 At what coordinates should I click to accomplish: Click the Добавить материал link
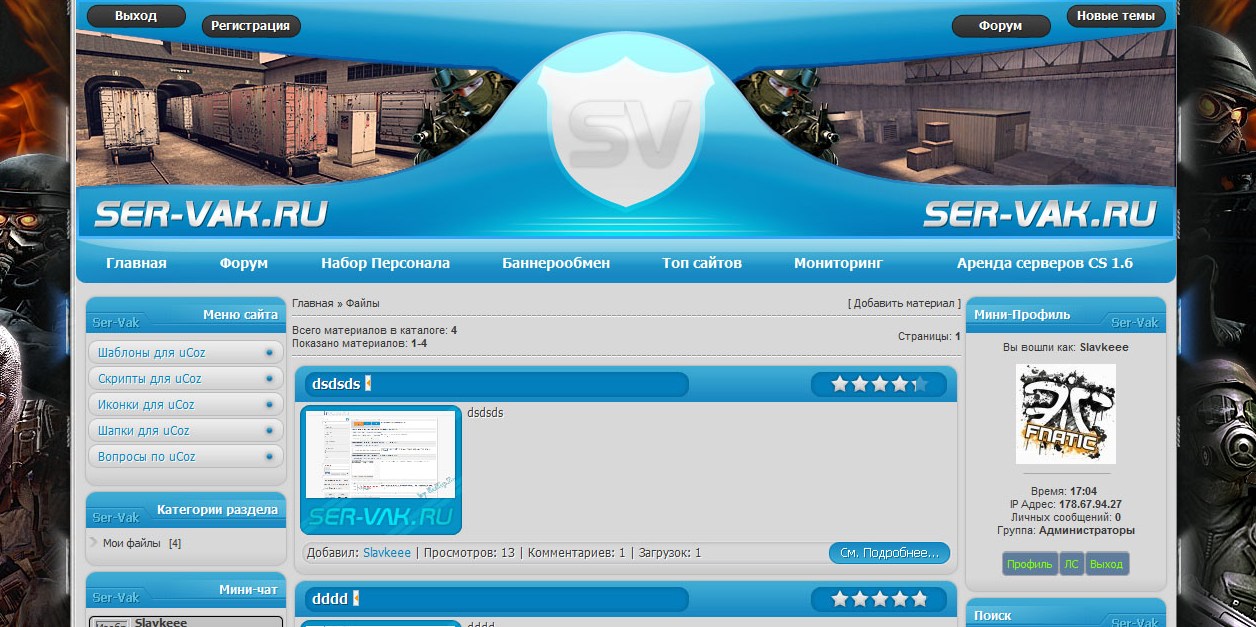pyautogui.click(x=904, y=303)
